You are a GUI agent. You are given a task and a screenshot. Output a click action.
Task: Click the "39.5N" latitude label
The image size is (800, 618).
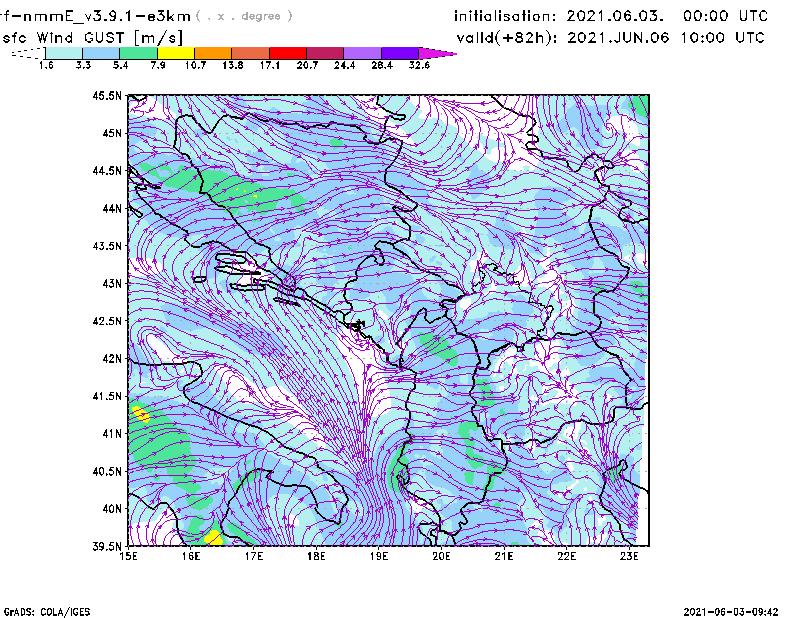tap(107, 547)
